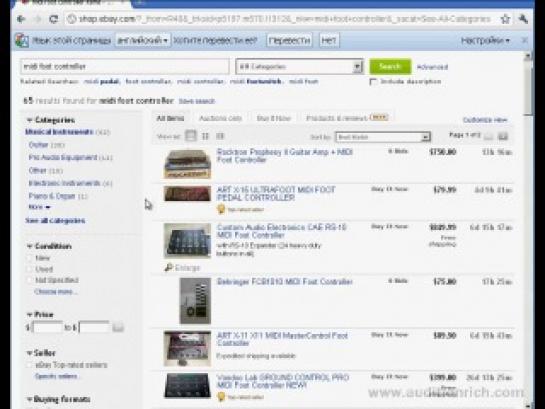Check the Used condition filter
Viewport: 545px width, 409px height.
pyautogui.click(x=30, y=269)
